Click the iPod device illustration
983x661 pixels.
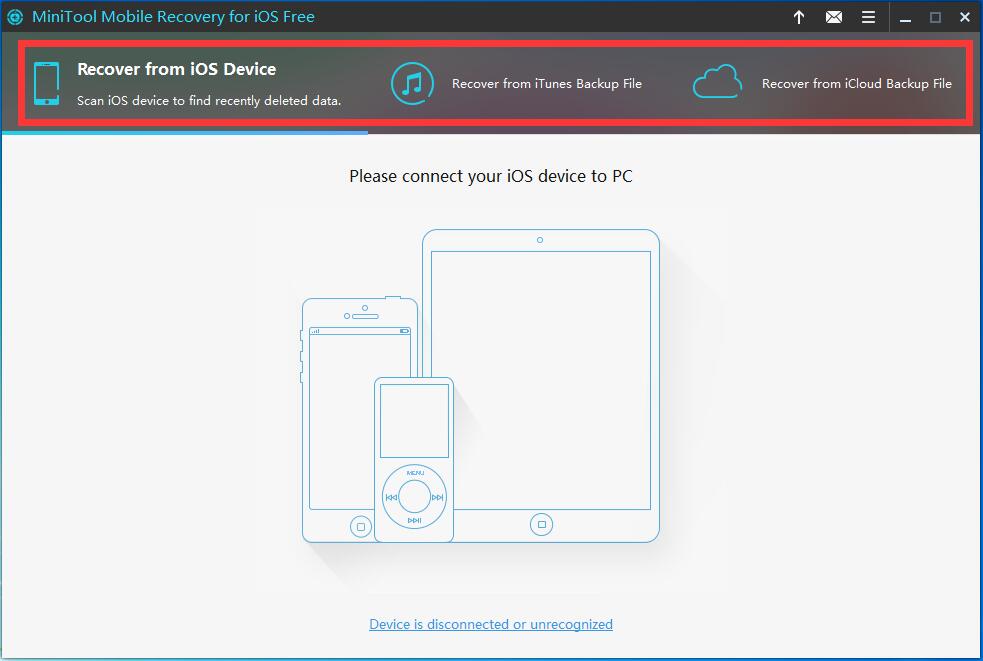tap(414, 460)
